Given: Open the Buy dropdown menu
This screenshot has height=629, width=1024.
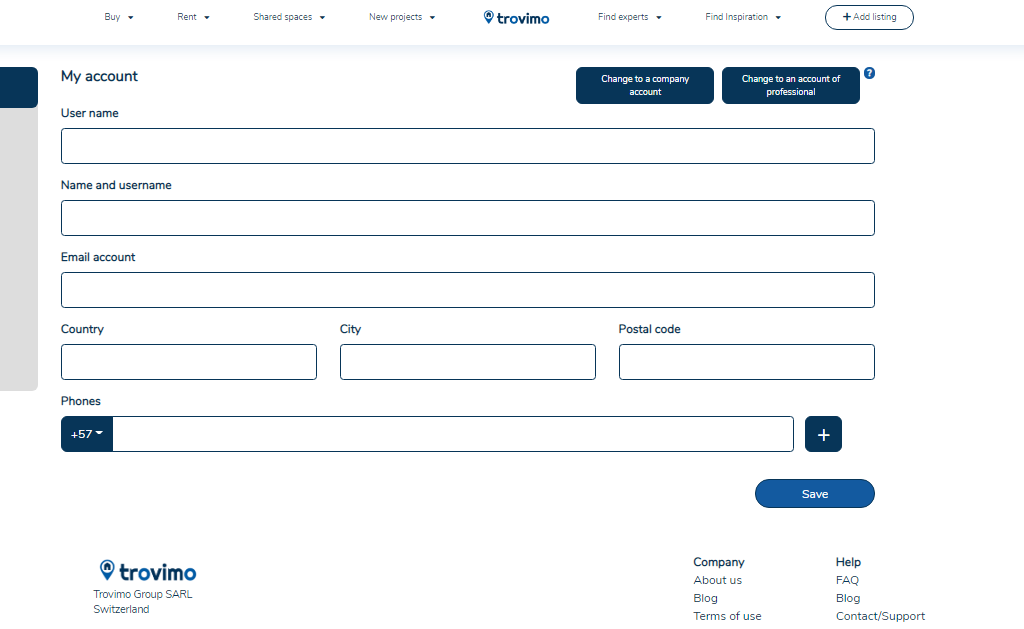Looking at the screenshot, I should [119, 17].
